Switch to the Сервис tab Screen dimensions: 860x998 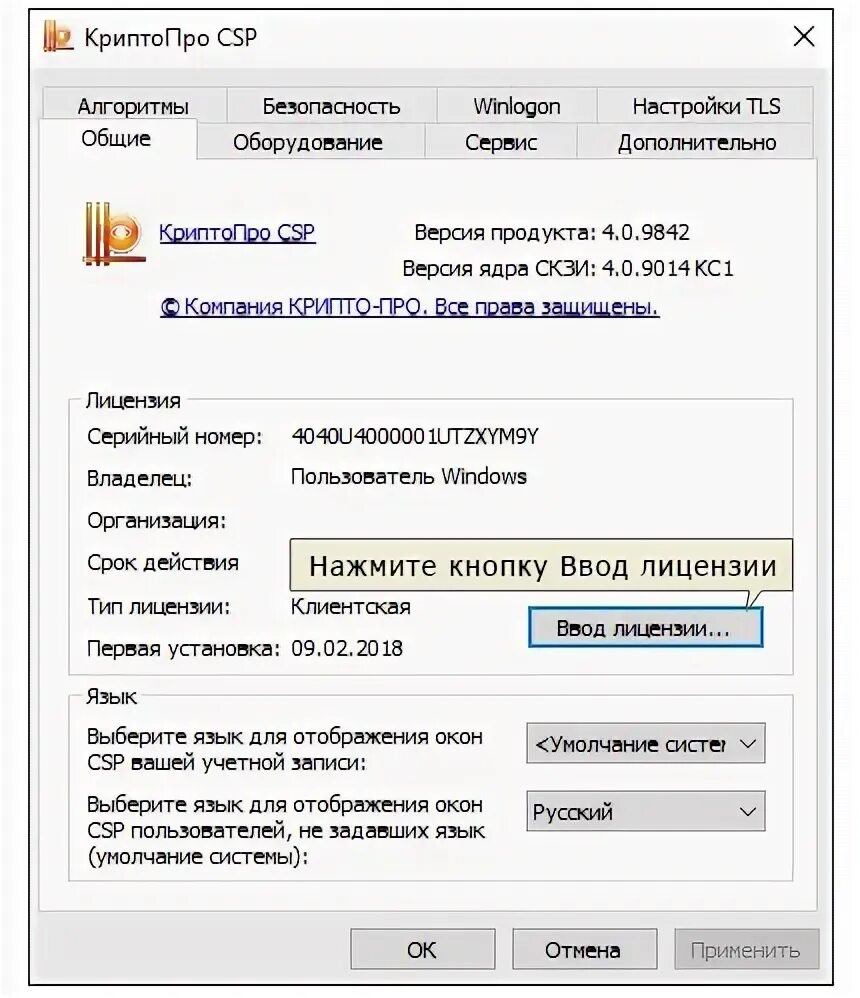click(x=501, y=142)
